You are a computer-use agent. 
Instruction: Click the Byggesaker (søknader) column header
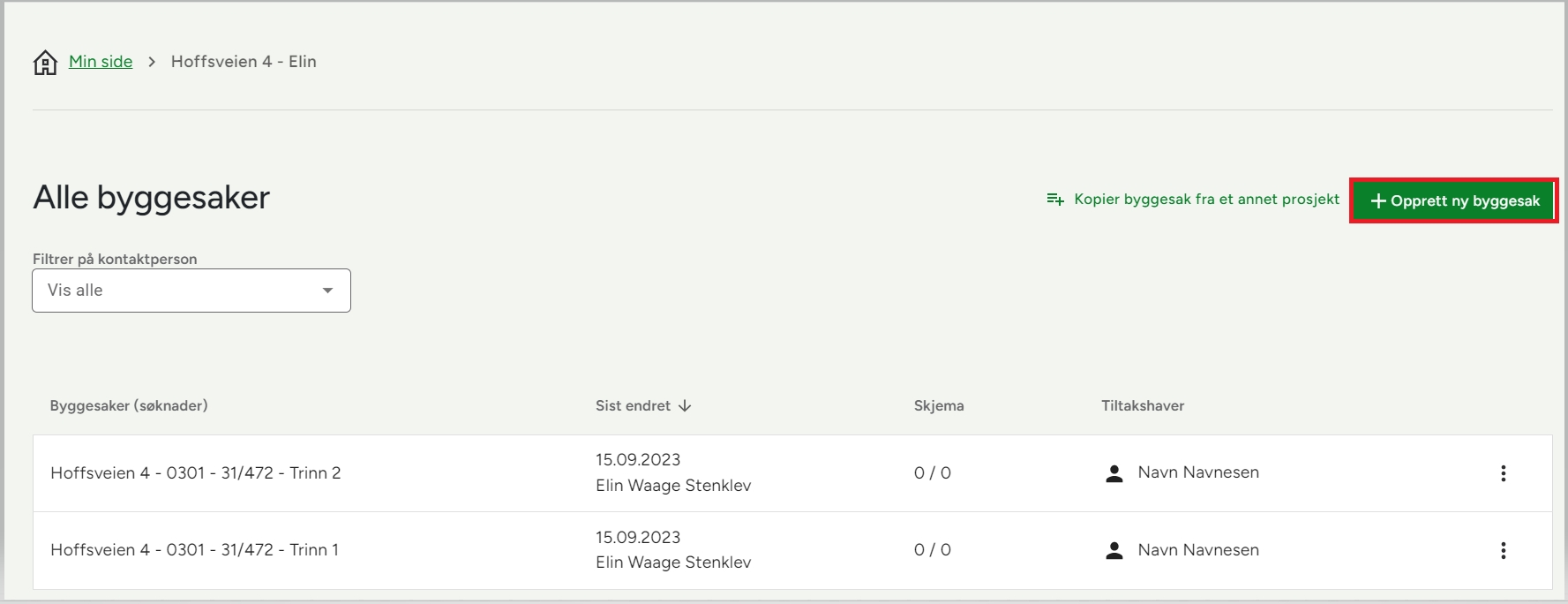[x=129, y=406]
